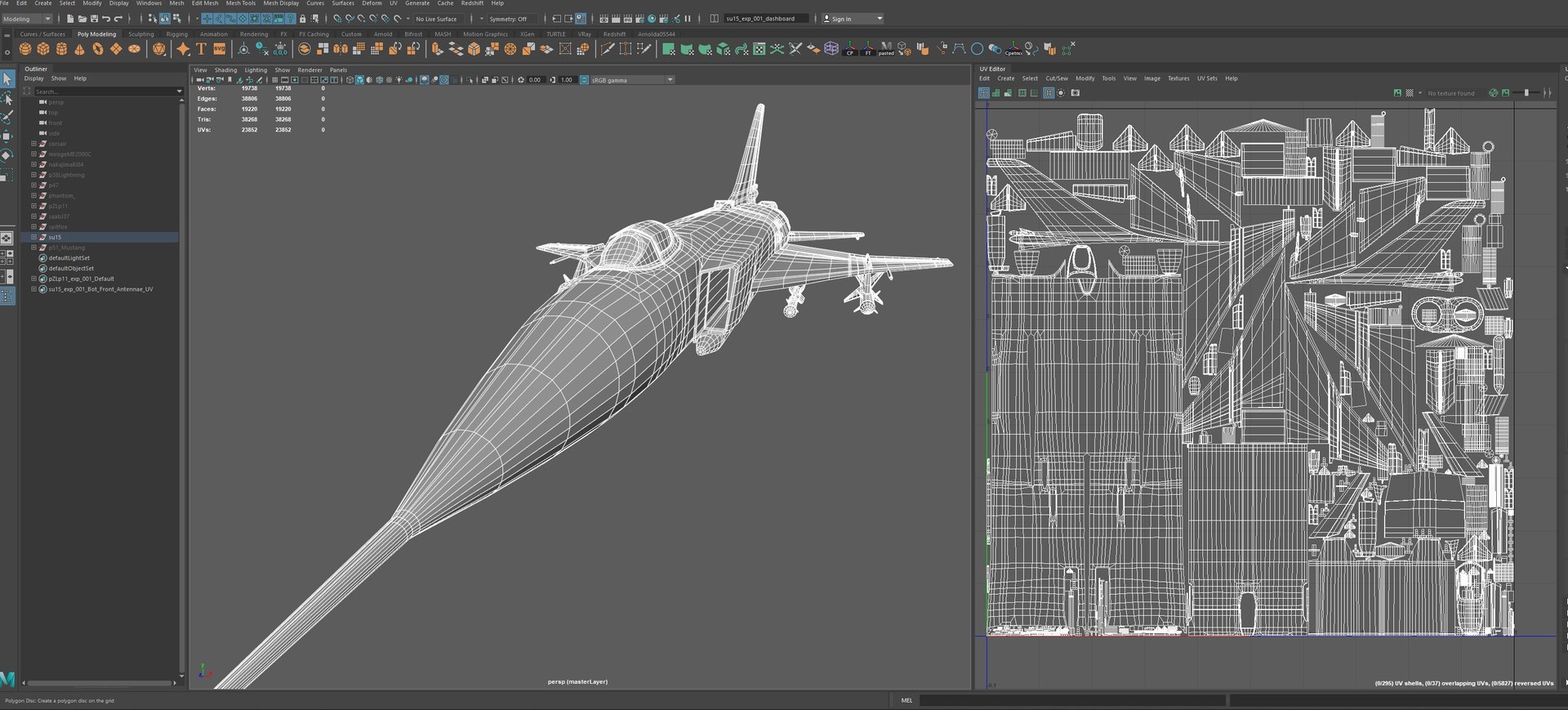1568x710 pixels.
Task: Toggle the viewport color management icon beside sRGB gamma
Action: coord(584,80)
